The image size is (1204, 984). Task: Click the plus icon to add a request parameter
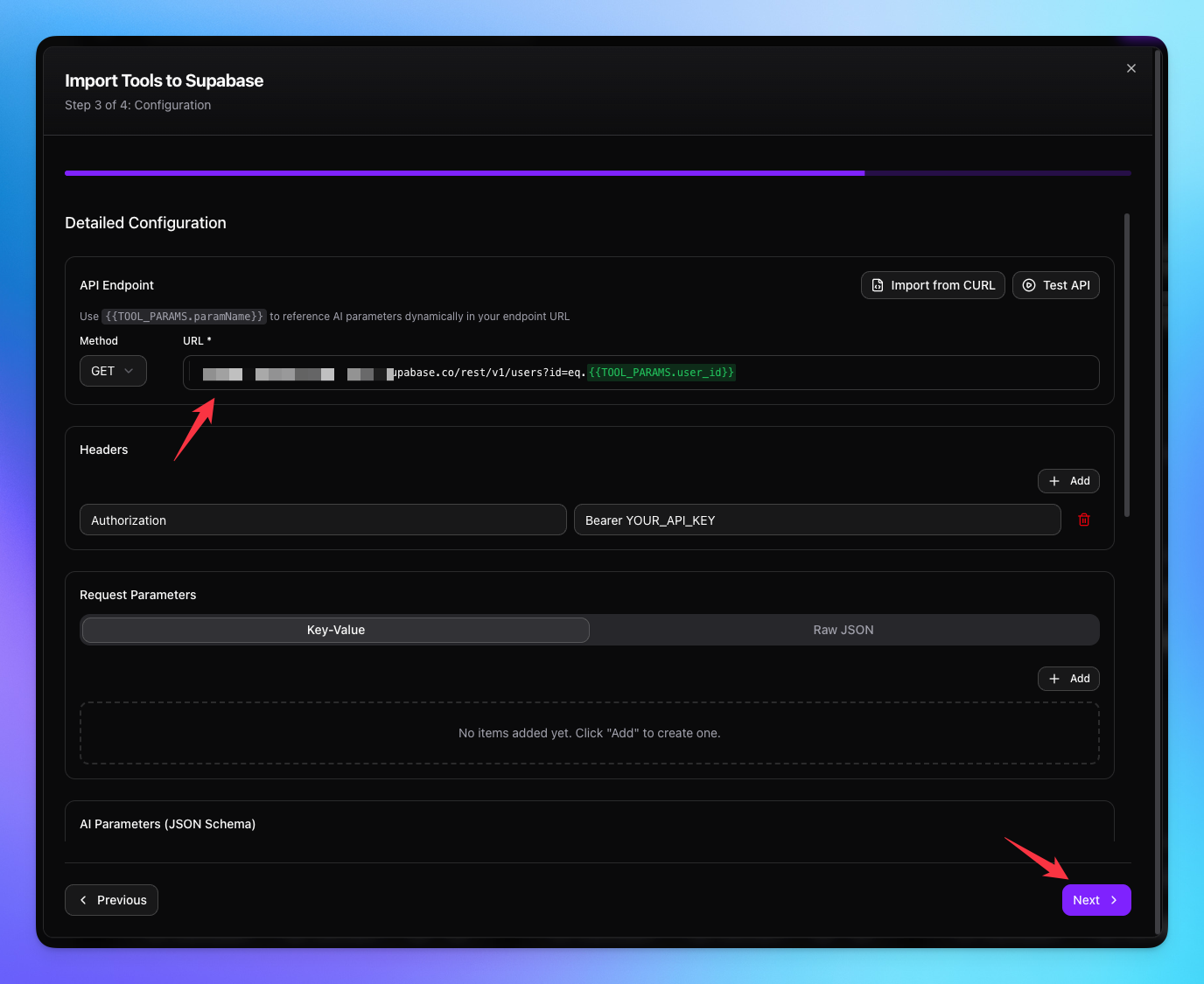click(1054, 678)
